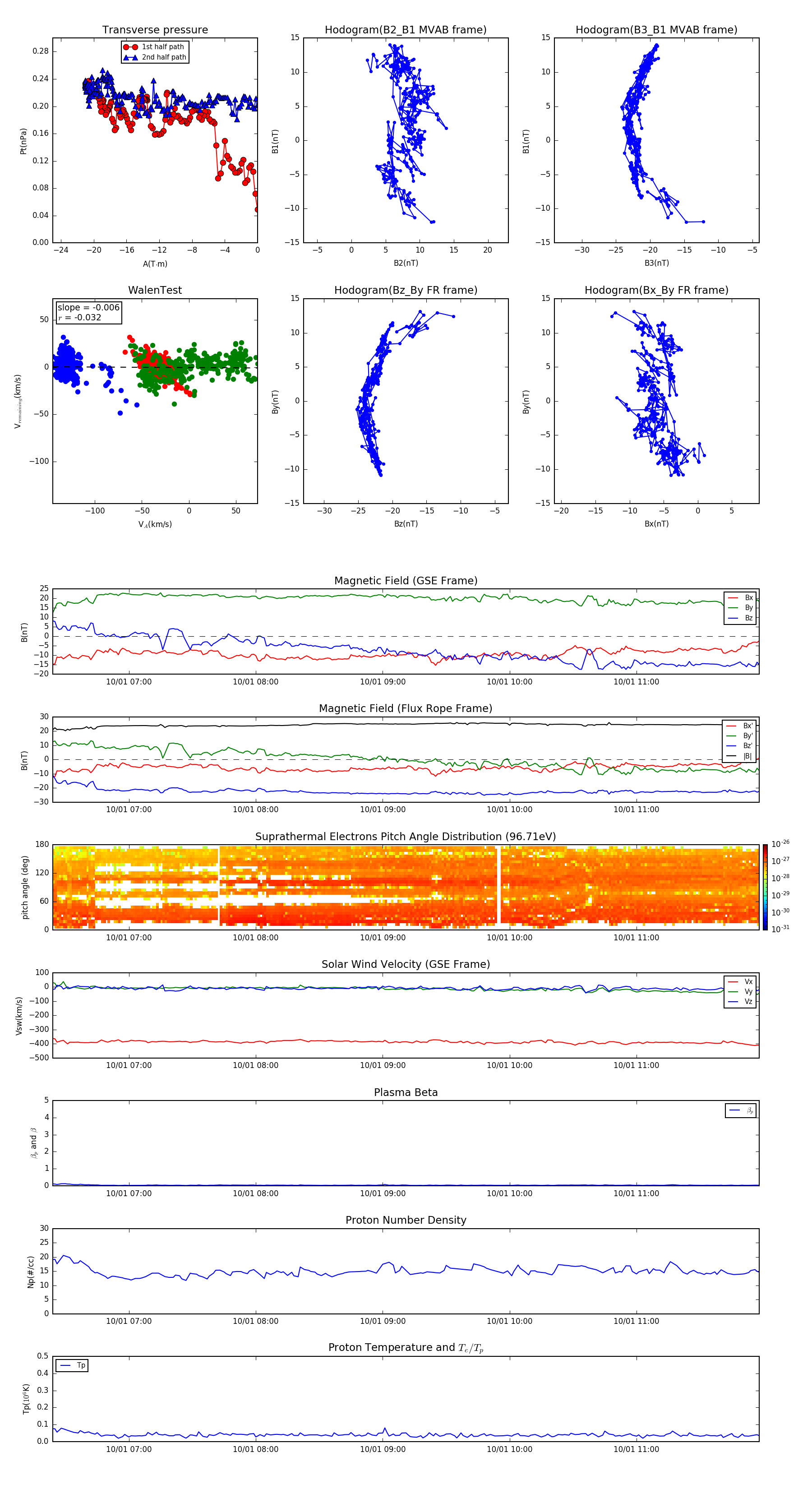Viewport: 812px width, 1489px height.
Task: Click the 'B3(nT)' x-axis label
Action: click(x=656, y=263)
